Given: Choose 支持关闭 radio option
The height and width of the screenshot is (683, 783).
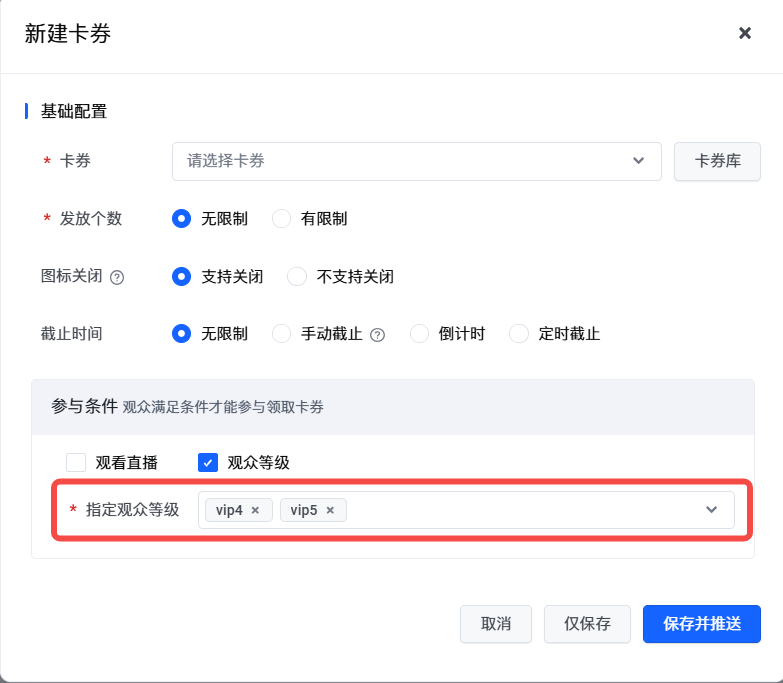Looking at the screenshot, I should [x=181, y=276].
